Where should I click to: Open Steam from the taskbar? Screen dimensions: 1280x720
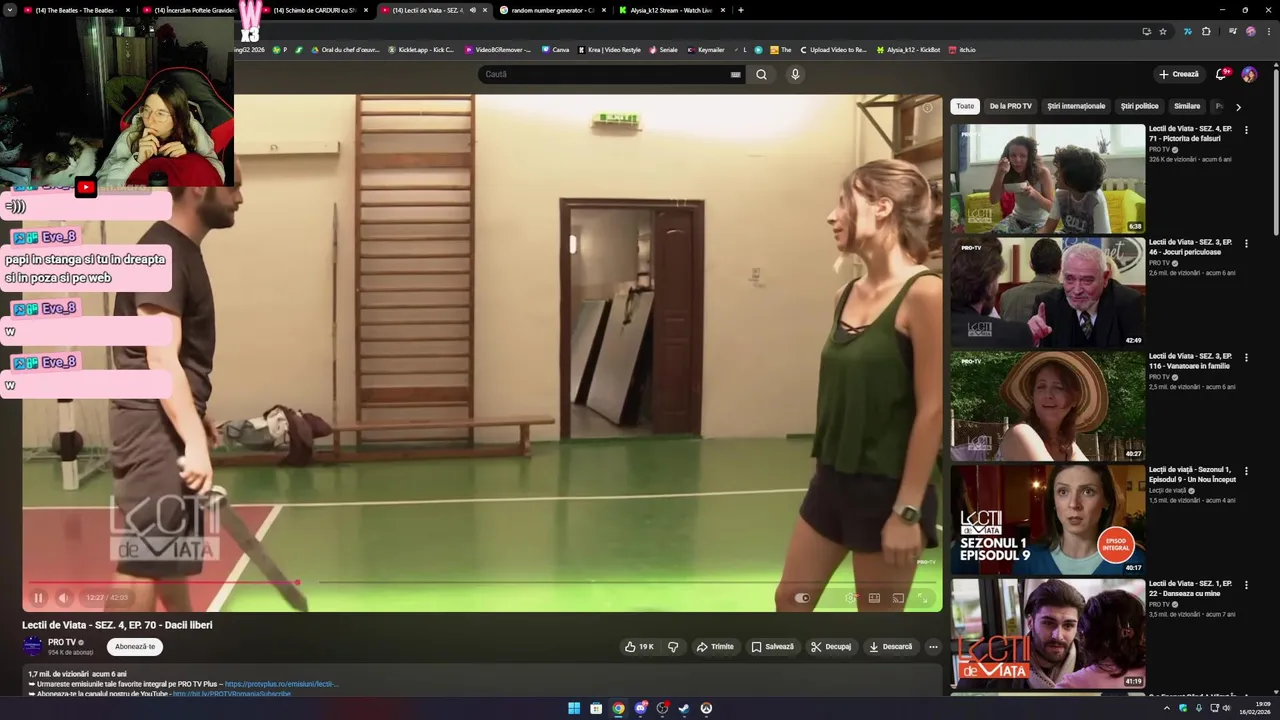[684, 708]
